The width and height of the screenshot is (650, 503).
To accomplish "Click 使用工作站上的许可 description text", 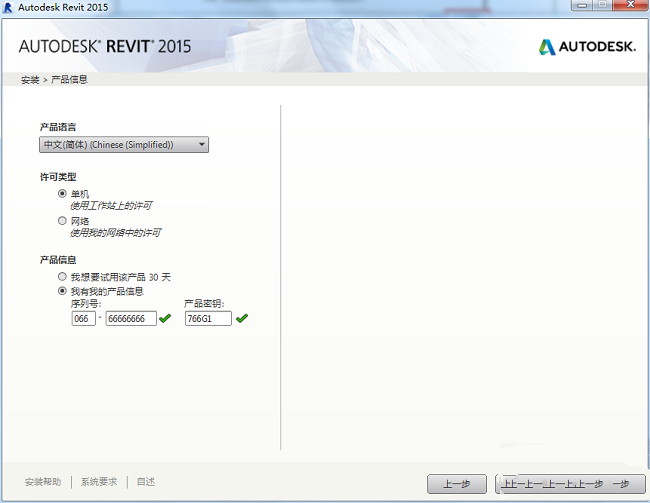I will [111, 206].
